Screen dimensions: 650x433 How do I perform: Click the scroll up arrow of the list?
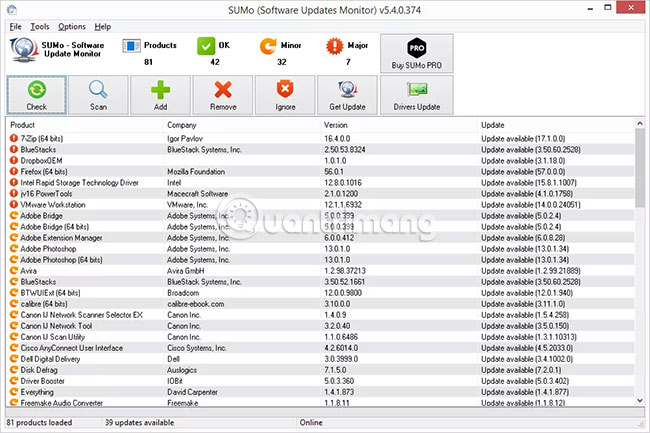point(640,123)
